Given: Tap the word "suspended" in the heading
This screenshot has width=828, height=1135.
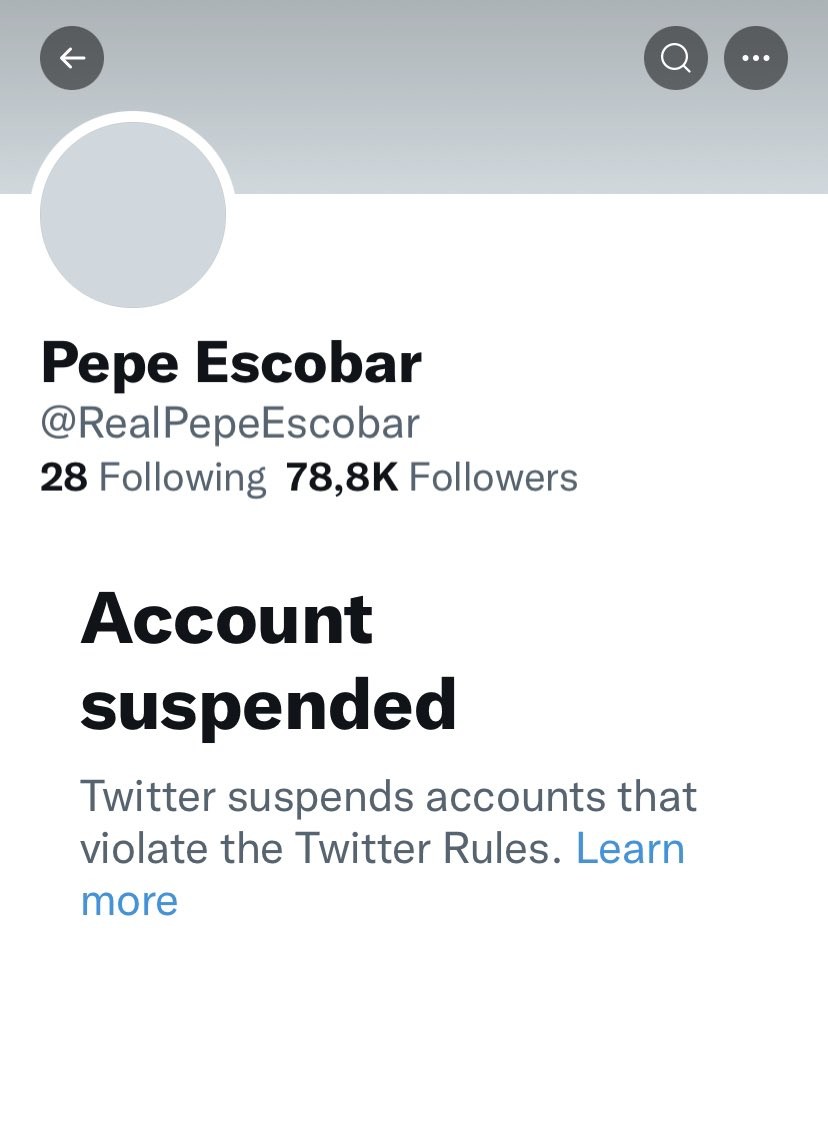Looking at the screenshot, I should point(268,704).
